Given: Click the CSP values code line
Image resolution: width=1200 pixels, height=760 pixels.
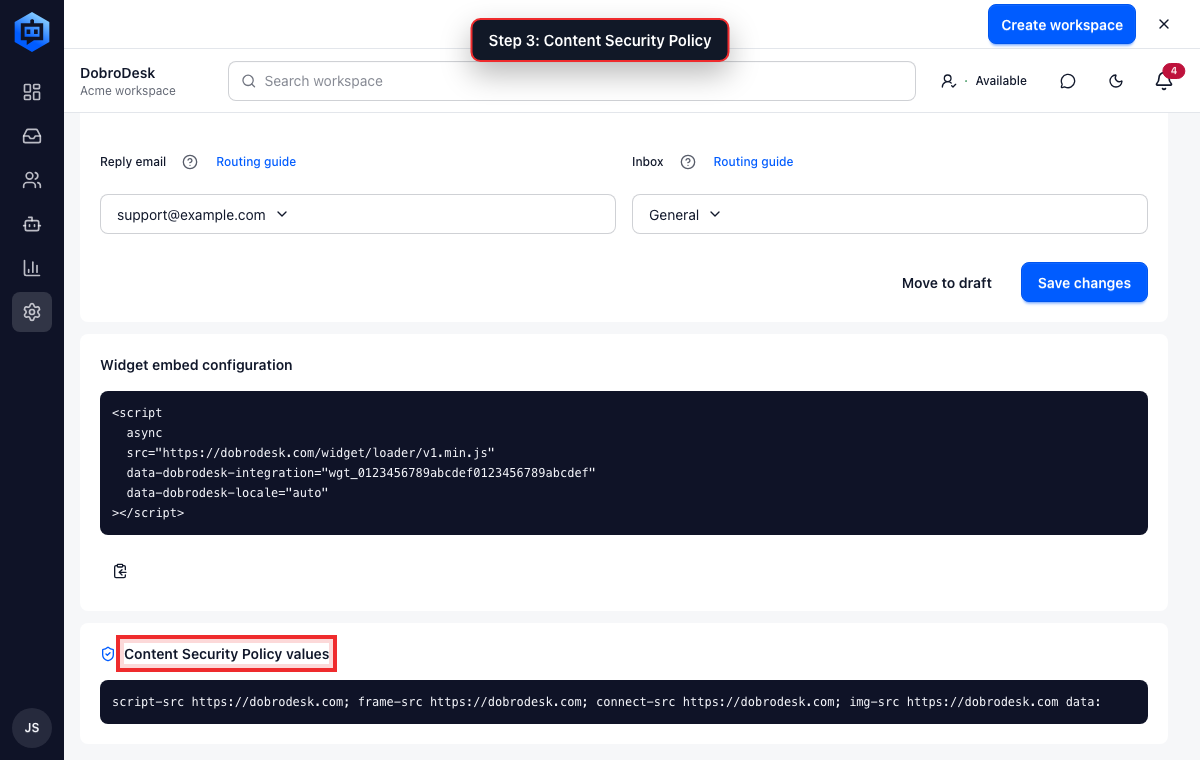Looking at the screenshot, I should (624, 702).
